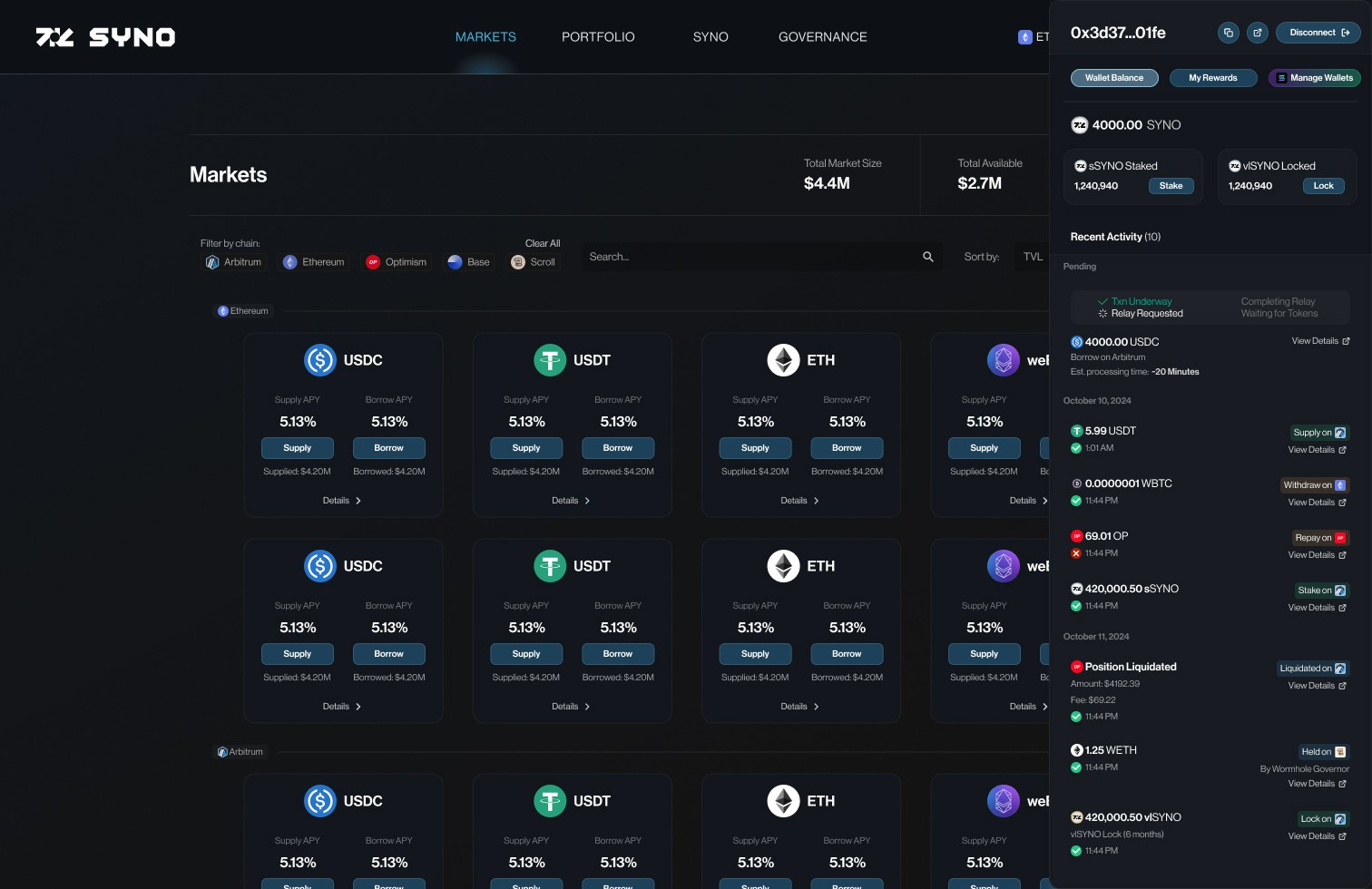
Task: Open the Manage Wallets tab
Action: (x=1314, y=78)
